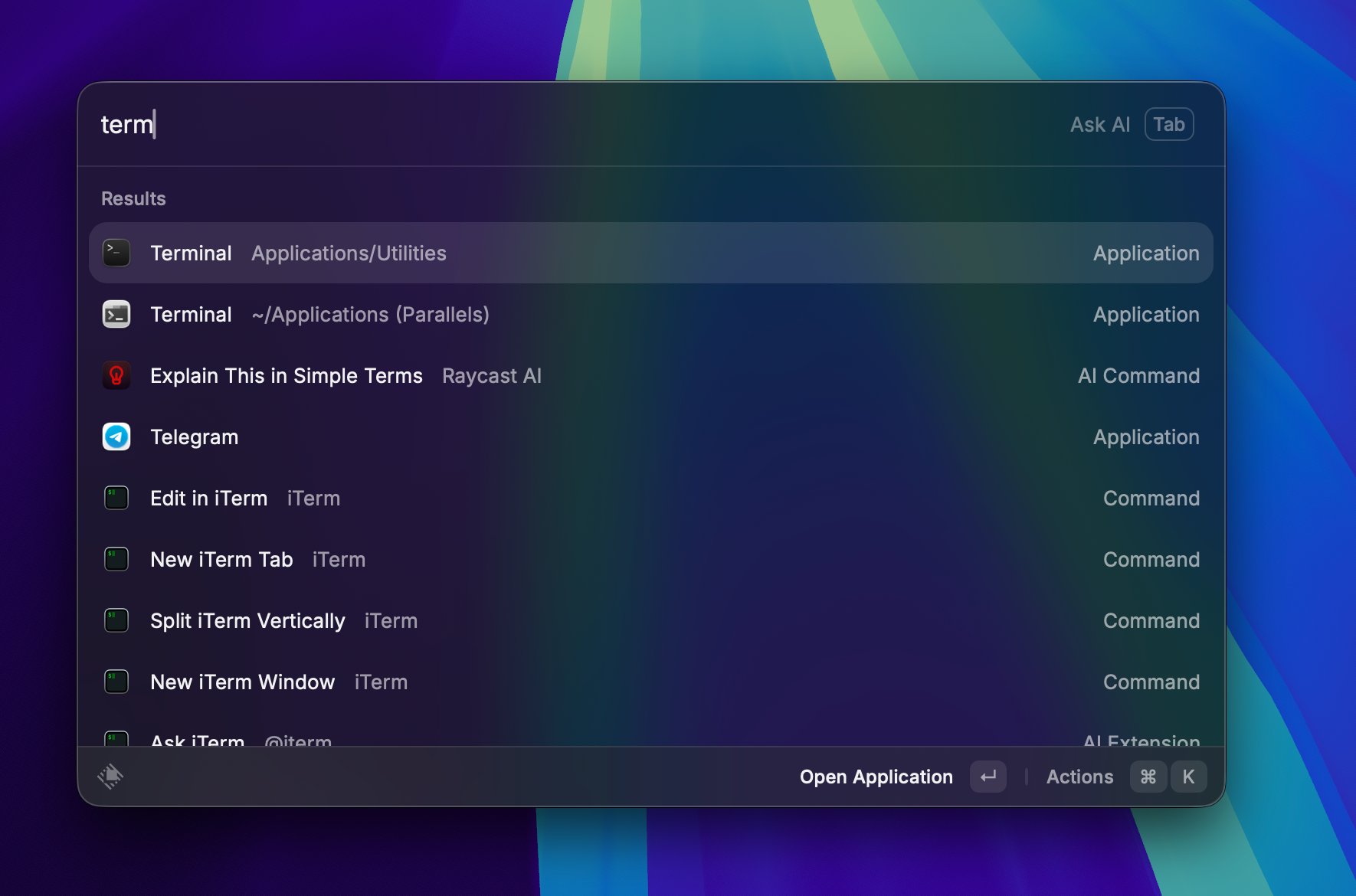The width and height of the screenshot is (1356, 896).
Task: Click the Parallels Terminal icon
Action: click(x=116, y=314)
